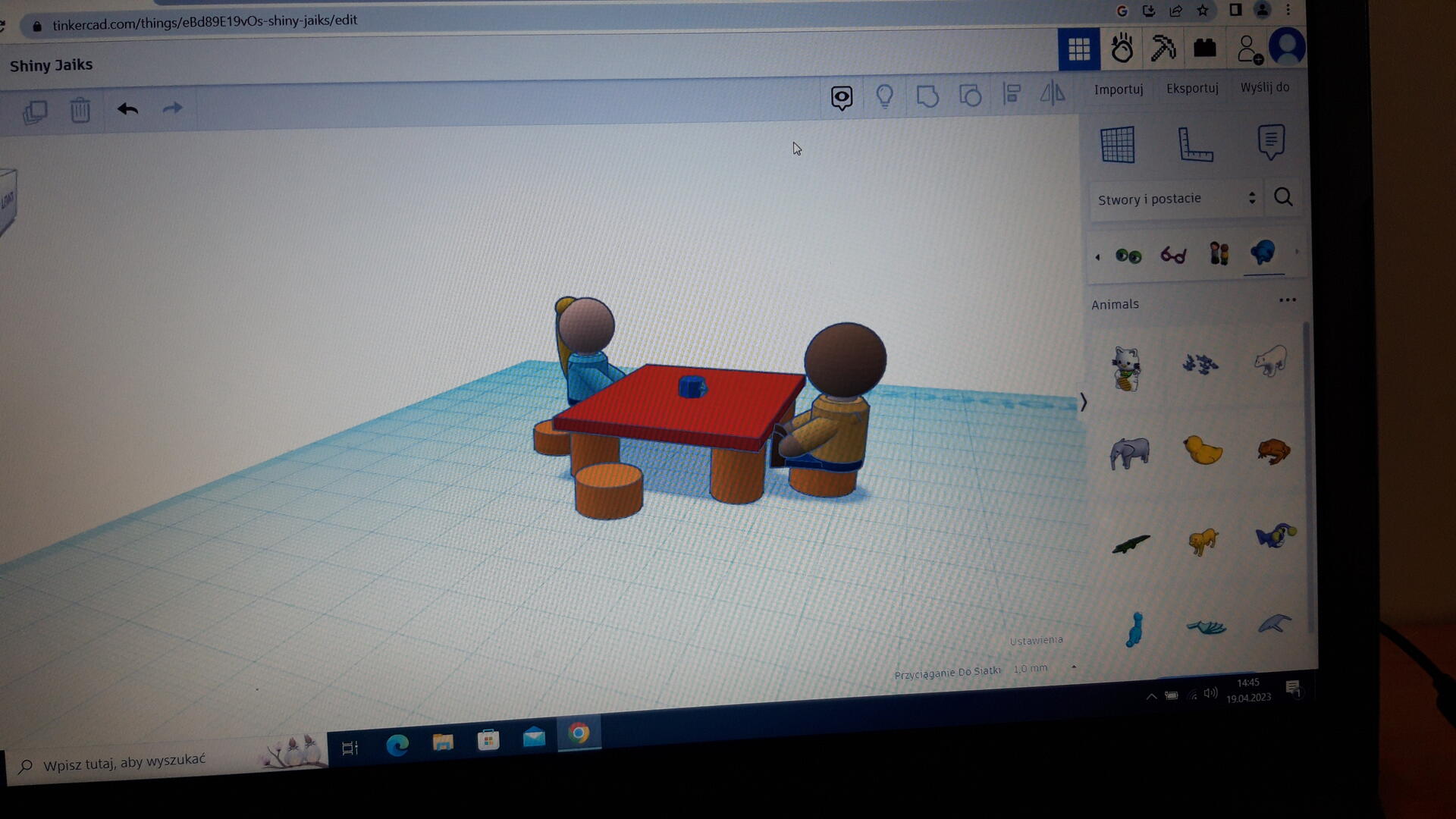1456x819 pixels.
Task: Open the Animals three-dots menu
Action: (x=1287, y=300)
